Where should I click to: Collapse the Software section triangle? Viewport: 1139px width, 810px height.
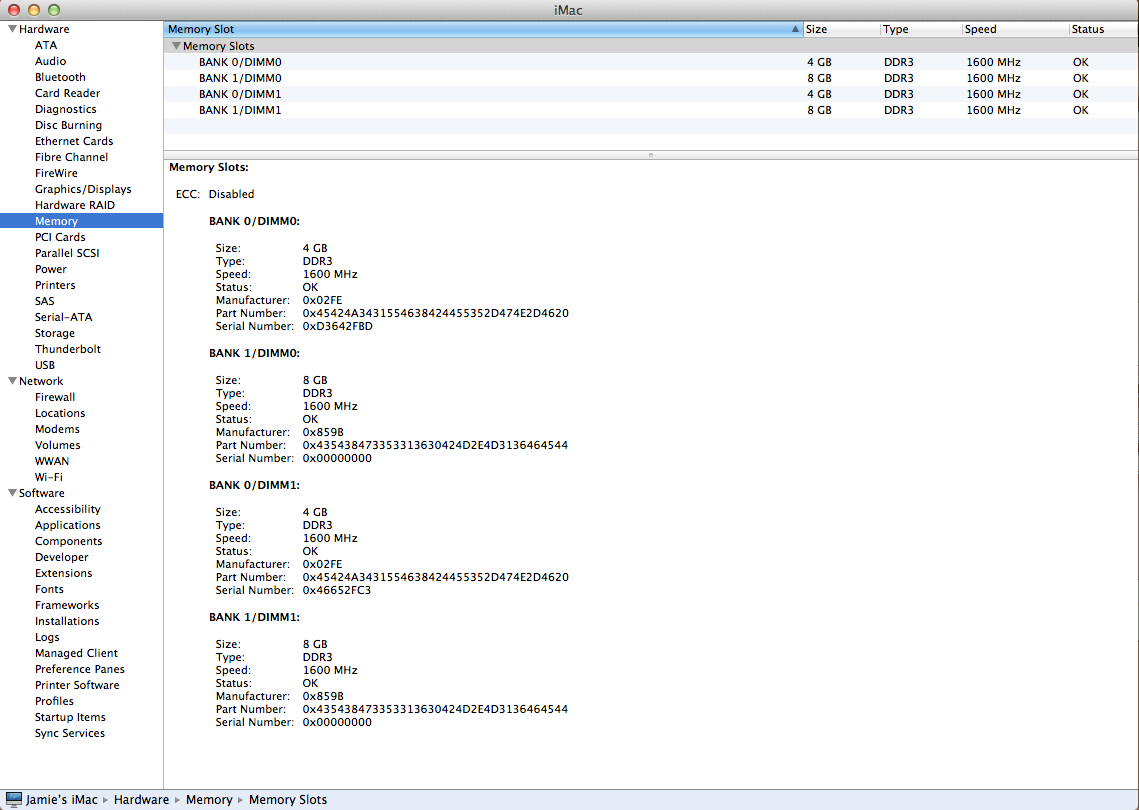click(x=12, y=493)
